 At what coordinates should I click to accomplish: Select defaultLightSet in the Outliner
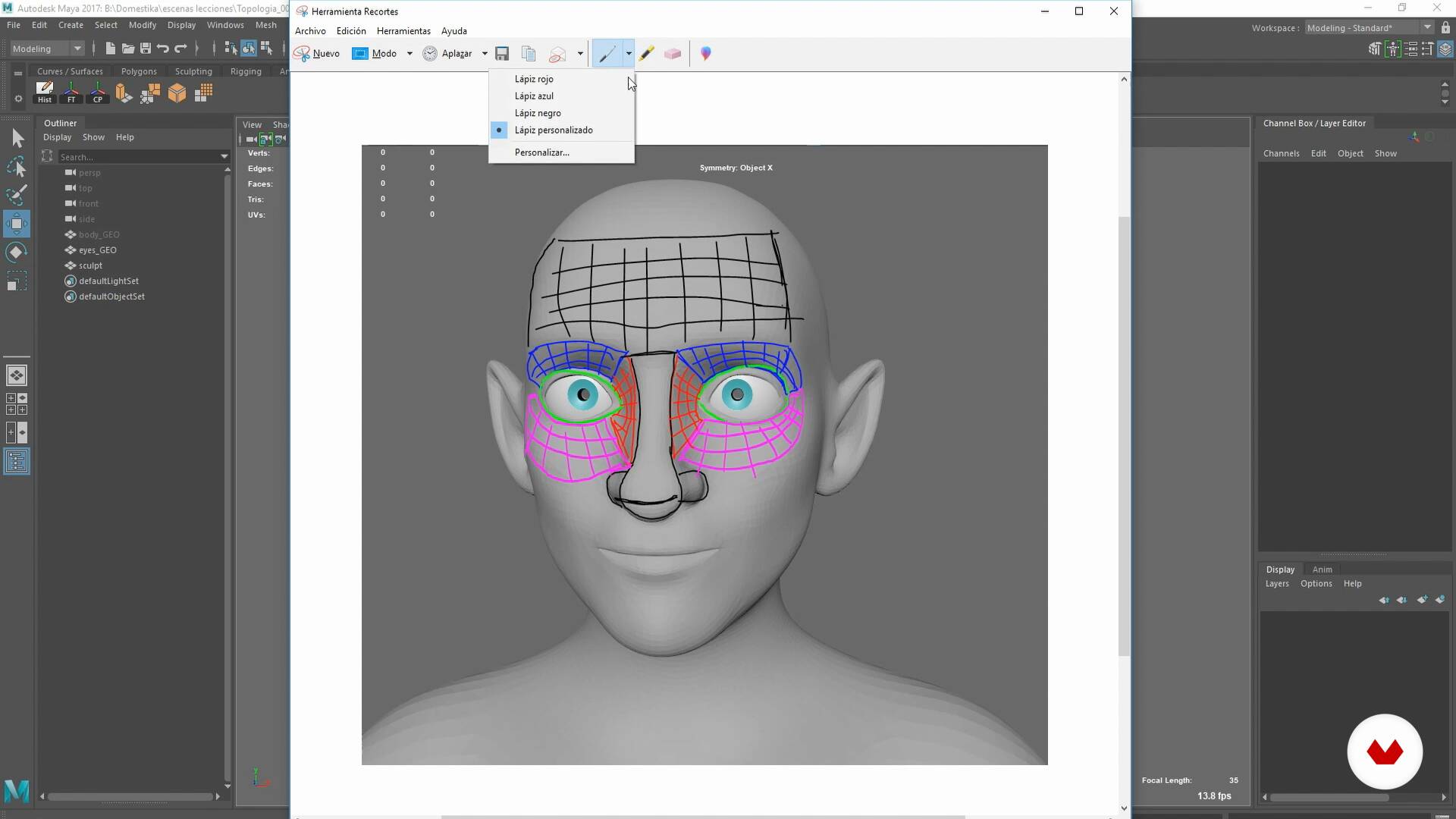coord(108,281)
